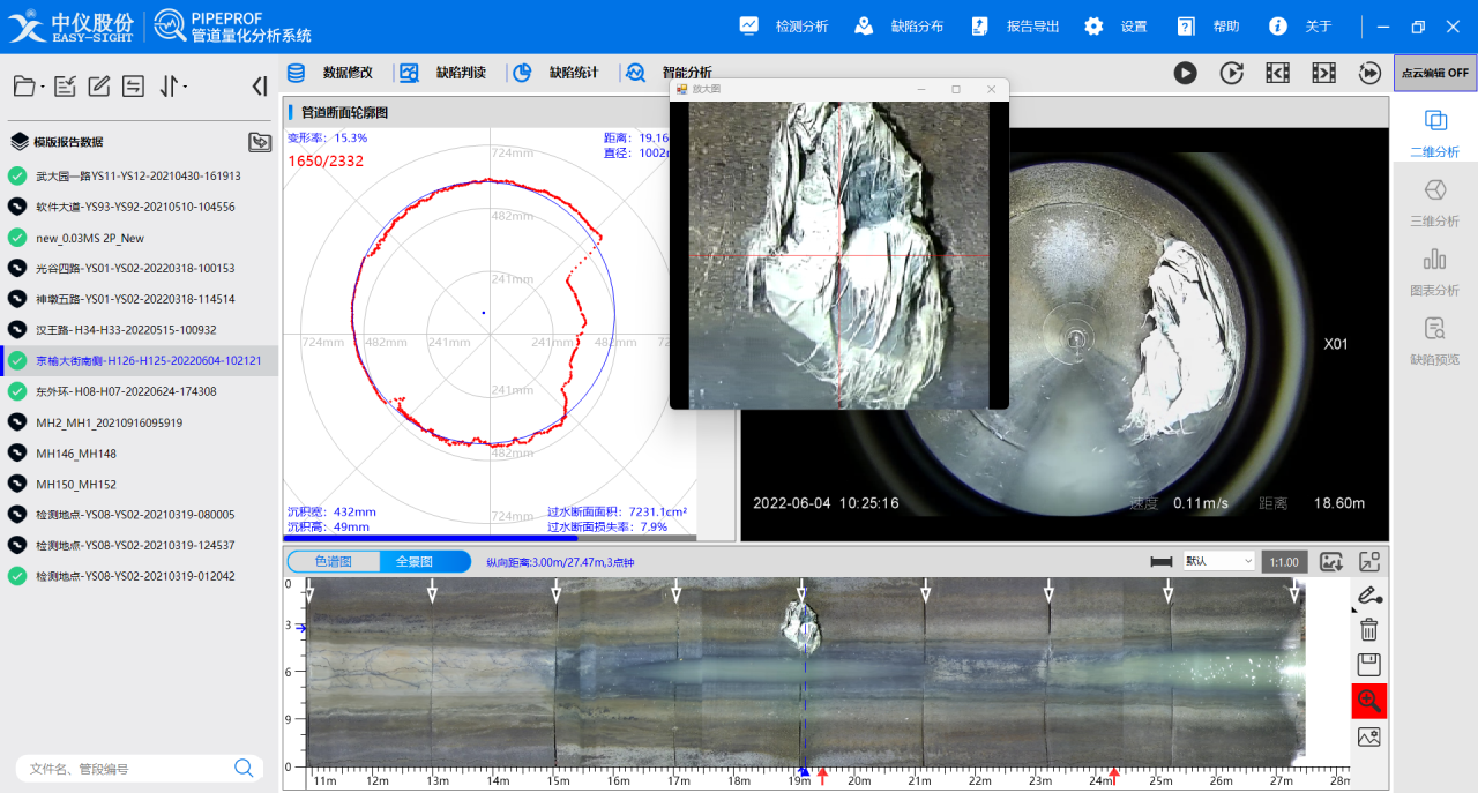Click the pencil edit project icon
The width and height of the screenshot is (1479, 794).
coord(99,87)
